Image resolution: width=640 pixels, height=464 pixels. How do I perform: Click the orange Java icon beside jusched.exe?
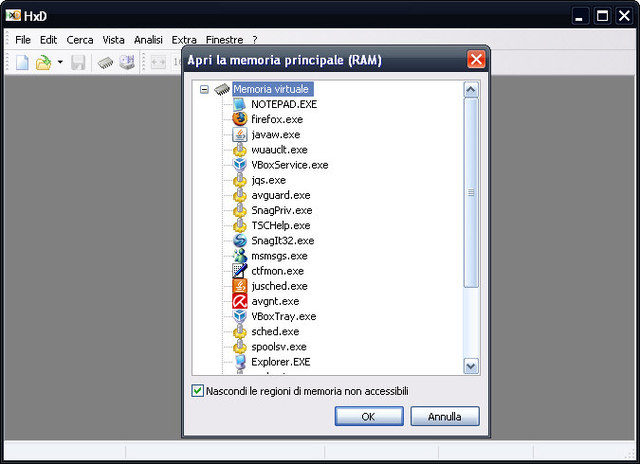pyautogui.click(x=240, y=286)
